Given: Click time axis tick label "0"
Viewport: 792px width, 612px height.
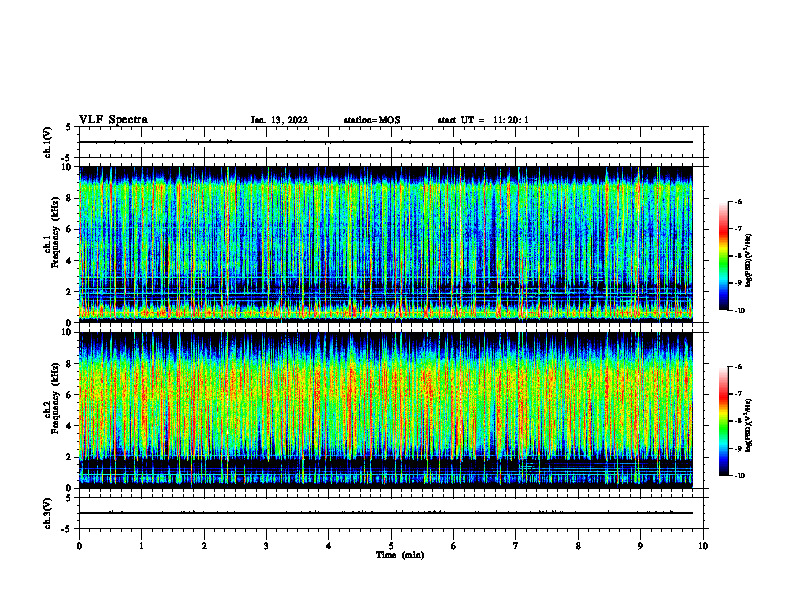Looking at the screenshot, I should tap(79, 546).
